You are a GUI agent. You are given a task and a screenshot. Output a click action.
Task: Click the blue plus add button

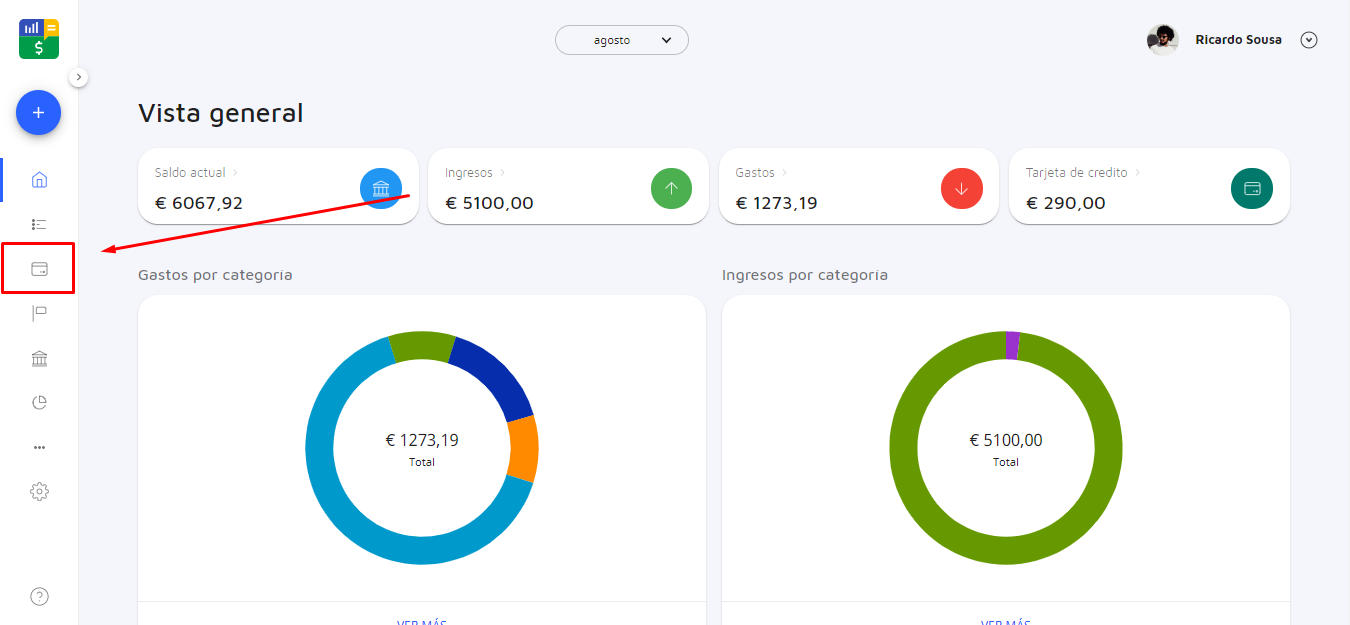[38, 113]
